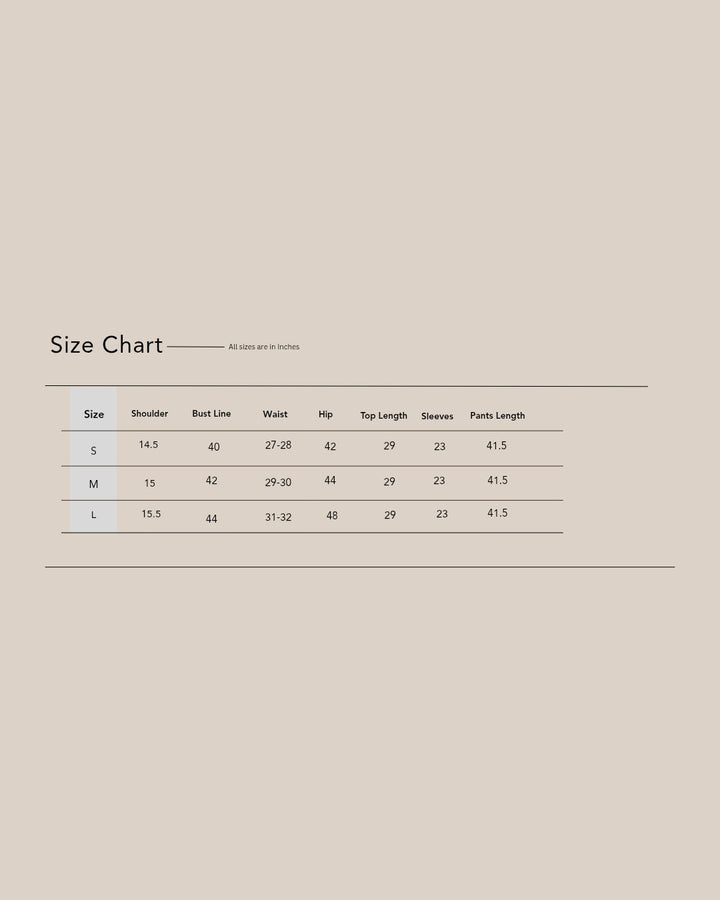Screen dimensions: 720x900
Task: Click the 31-32 waist value
Action: click(x=278, y=517)
